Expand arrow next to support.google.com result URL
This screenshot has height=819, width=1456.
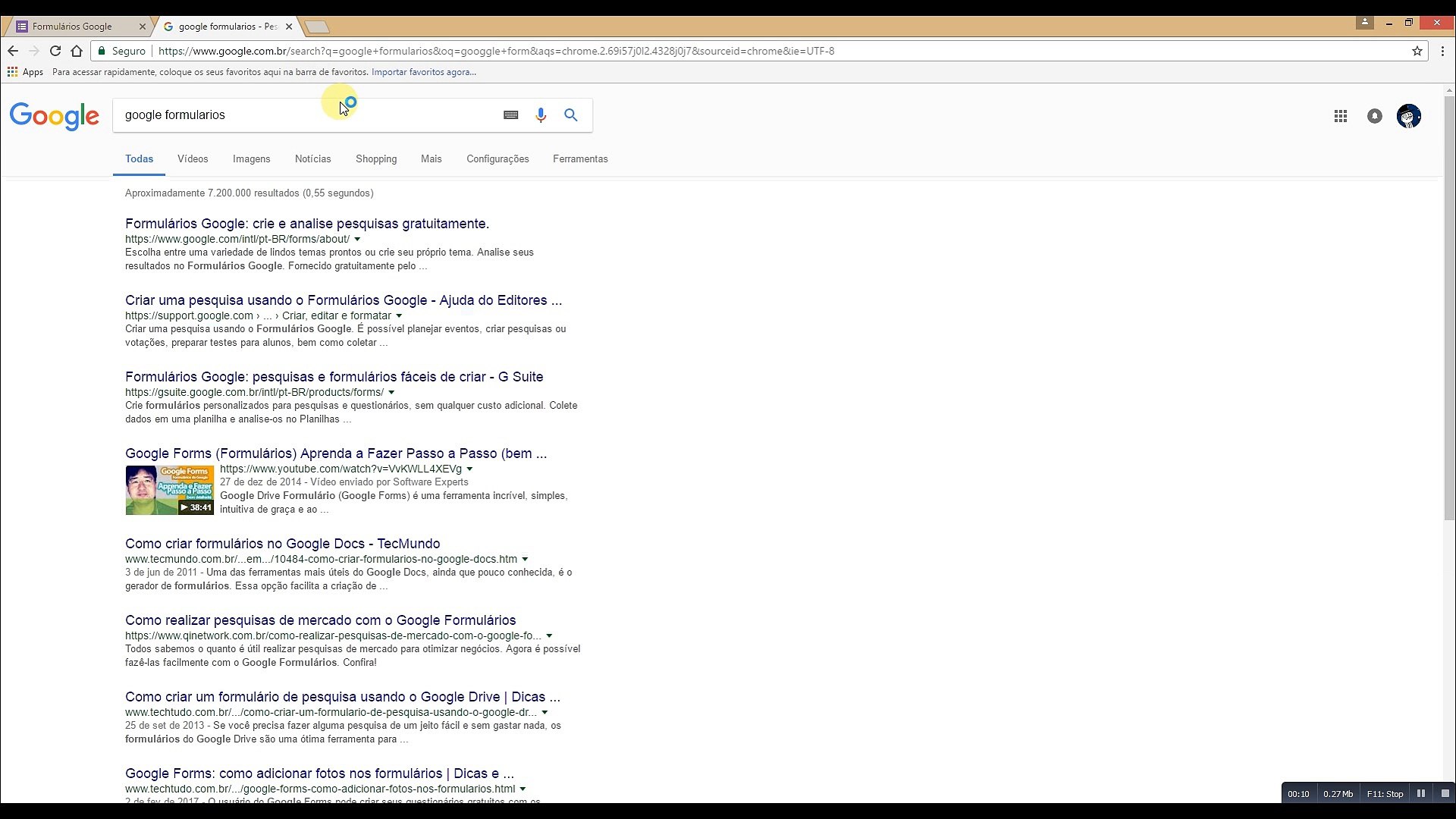pyautogui.click(x=399, y=316)
